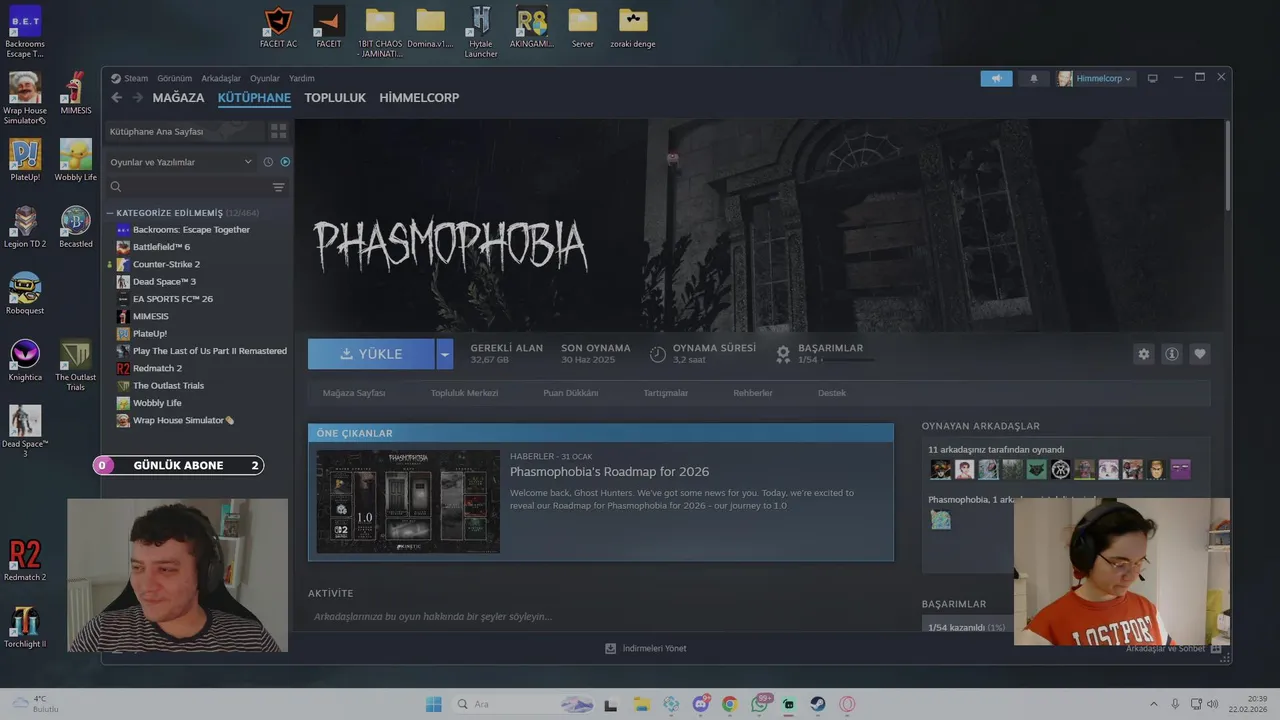This screenshot has width=1280, height=720.
Task: Select Knightica desktop shortcut
Action: [25, 360]
